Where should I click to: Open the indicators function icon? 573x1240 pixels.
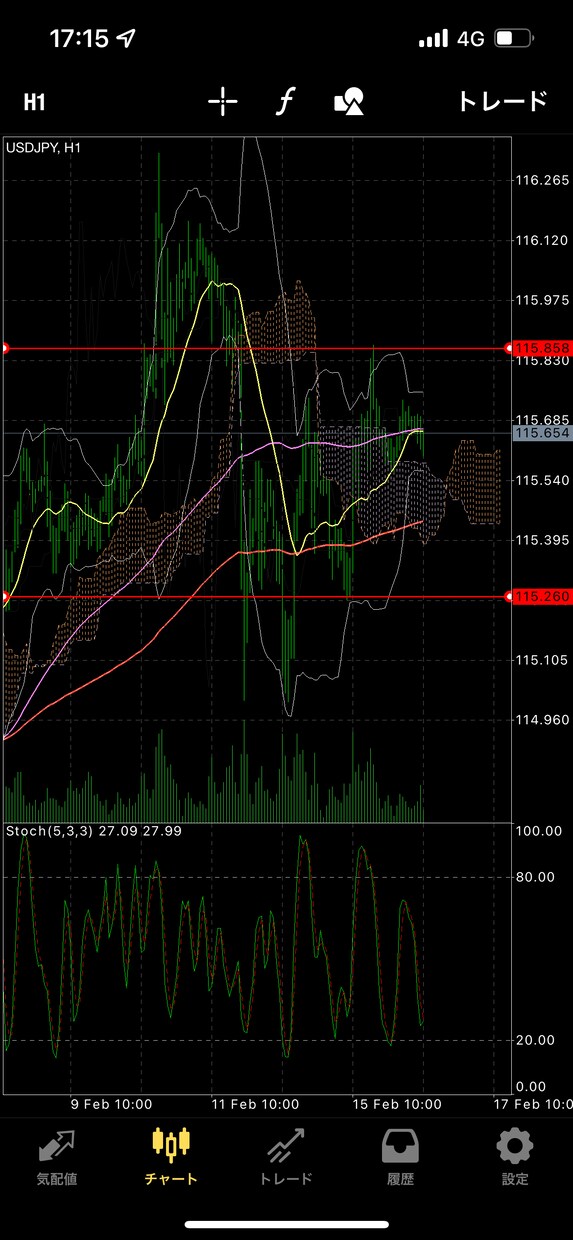click(x=286, y=101)
